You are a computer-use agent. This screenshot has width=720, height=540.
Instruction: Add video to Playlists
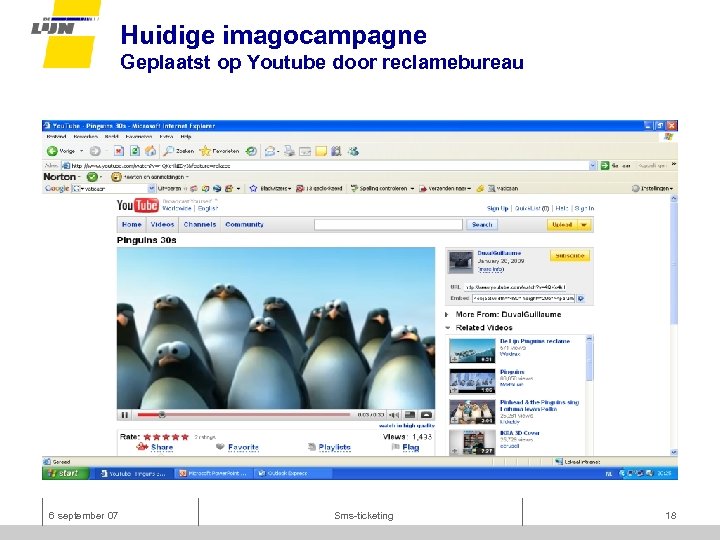(x=329, y=447)
